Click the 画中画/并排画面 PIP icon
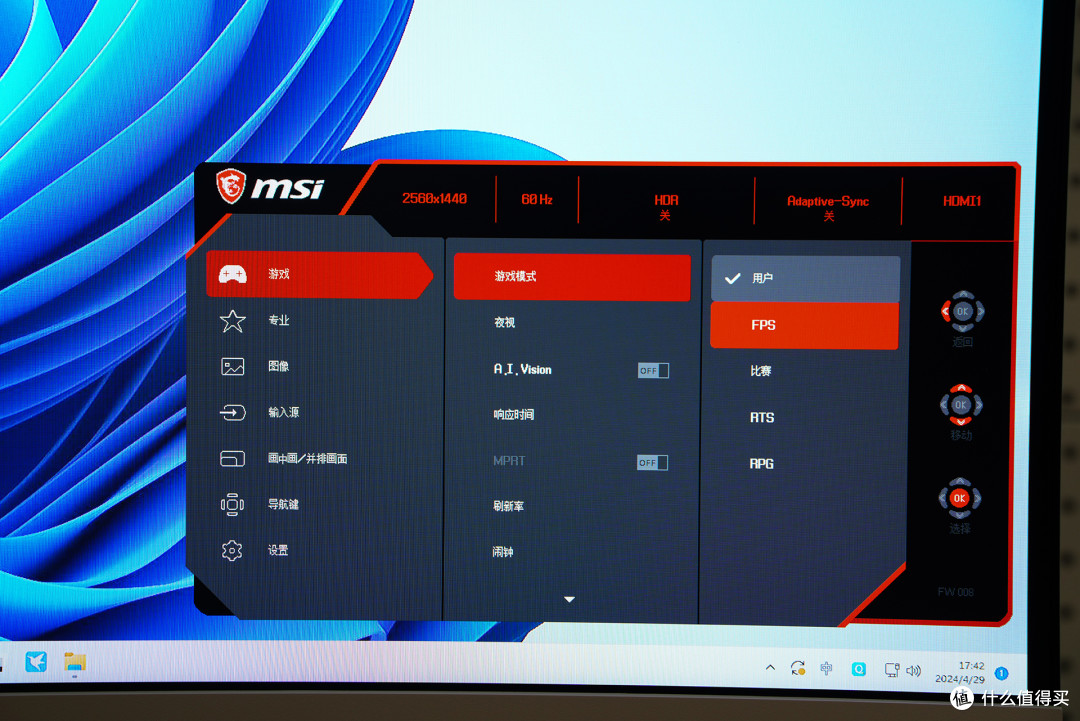The height and width of the screenshot is (721, 1080). [x=232, y=459]
